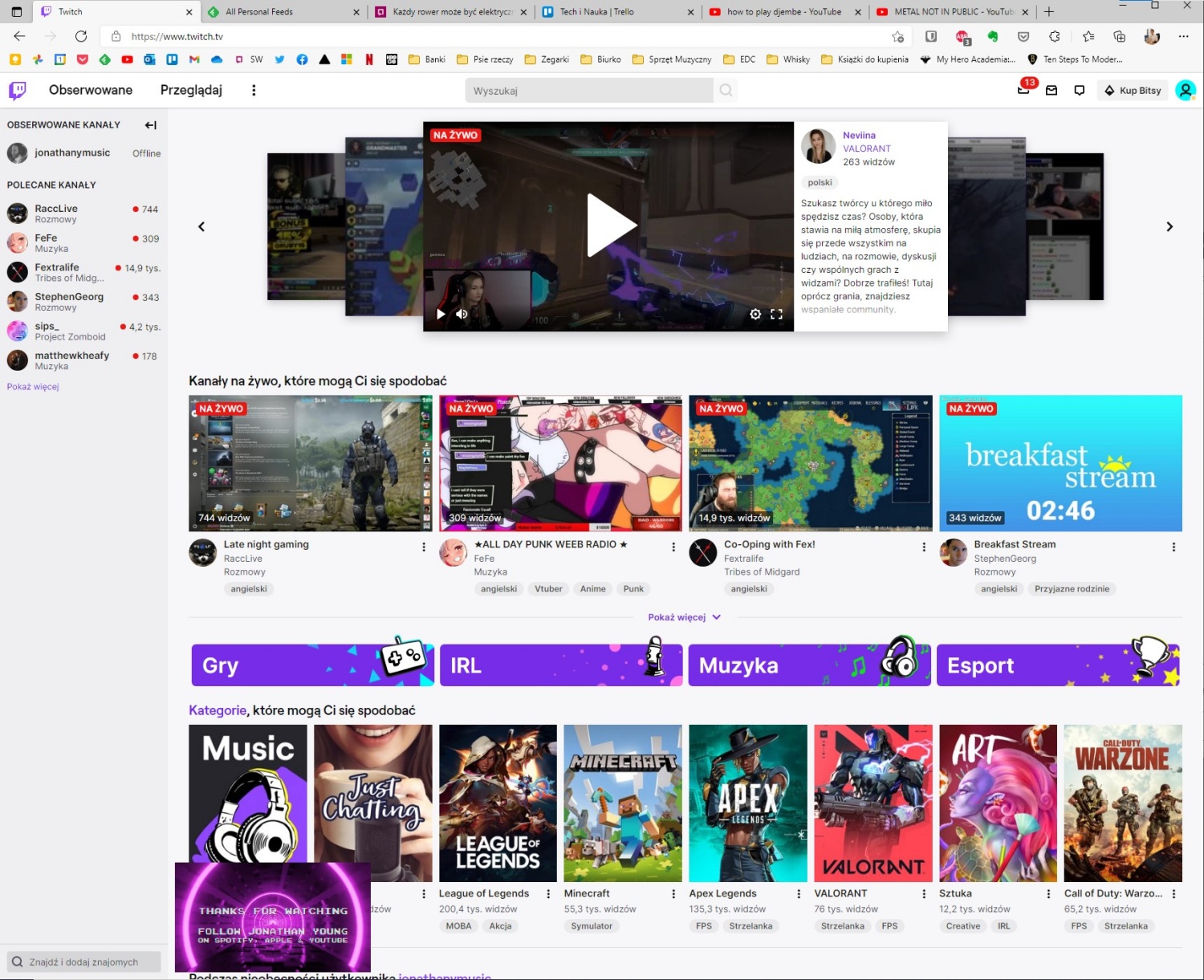1204x980 pixels.
Task: Open the Przeglądaj tab
Action: coord(191,90)
